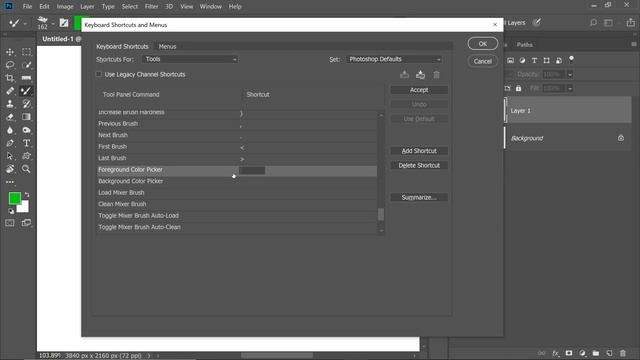640x360 pixels.
Task: Select the Pen tool
Action: [10, 143]
